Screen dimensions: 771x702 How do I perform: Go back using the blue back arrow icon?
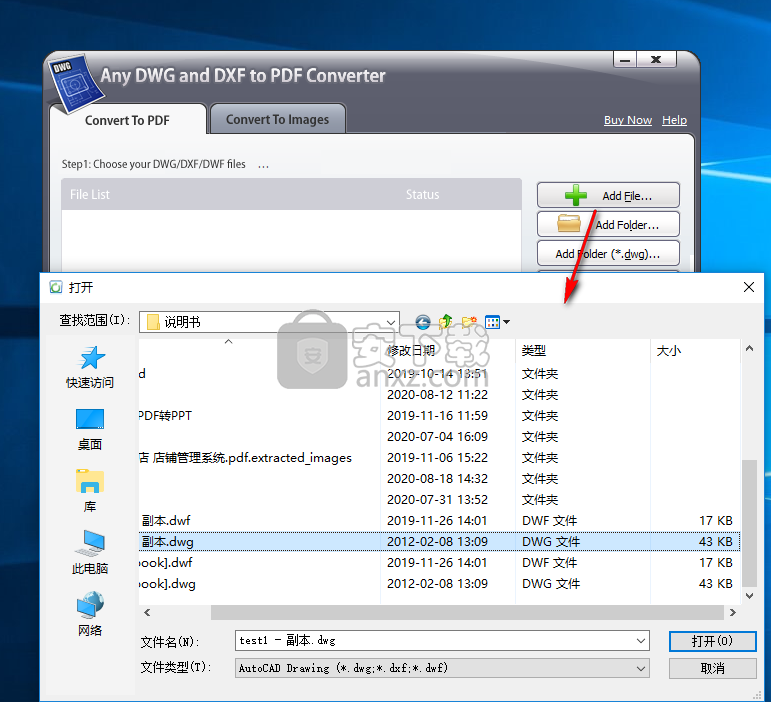423,322
